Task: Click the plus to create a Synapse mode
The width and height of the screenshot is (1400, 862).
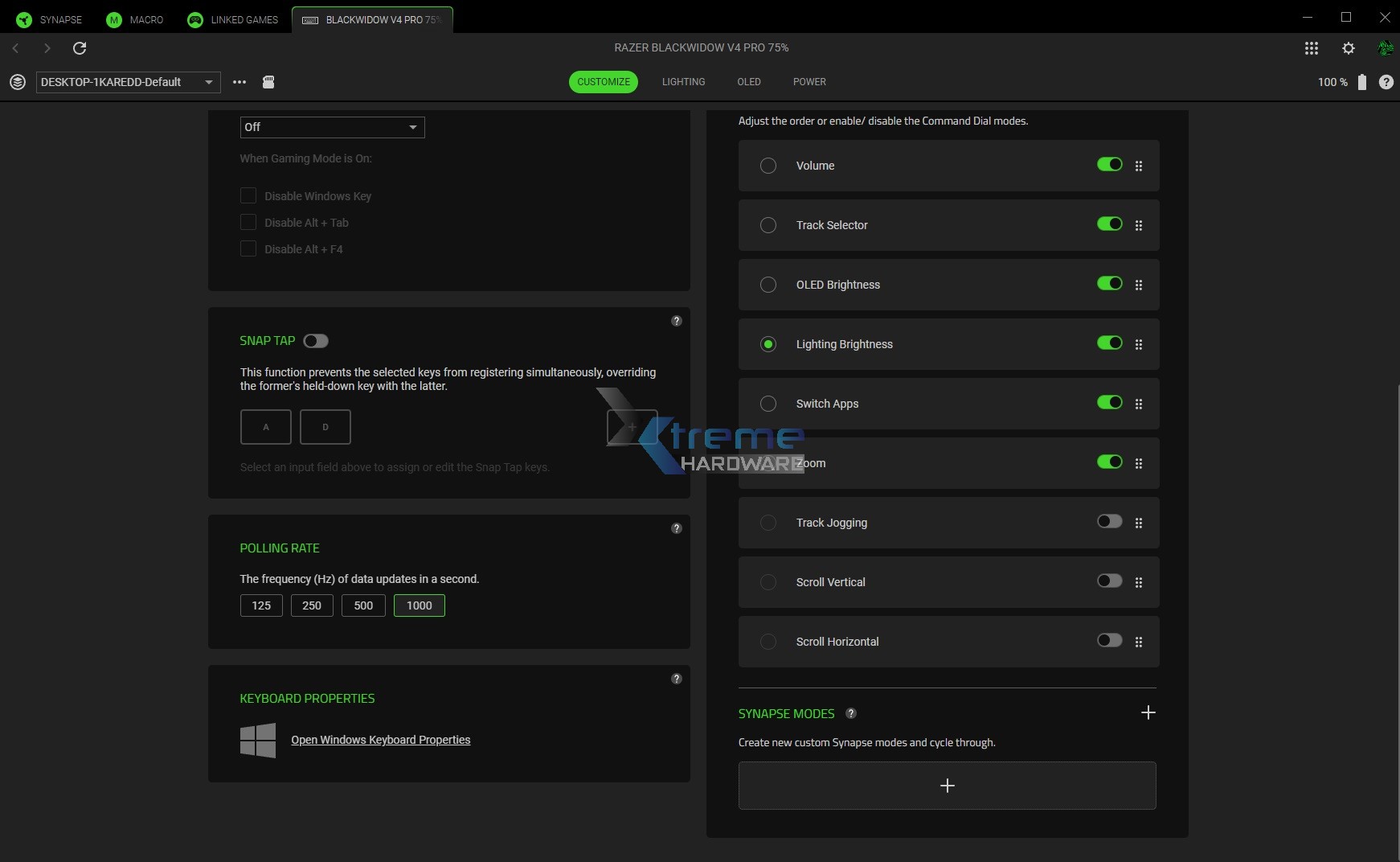Action: pos(947,786)
